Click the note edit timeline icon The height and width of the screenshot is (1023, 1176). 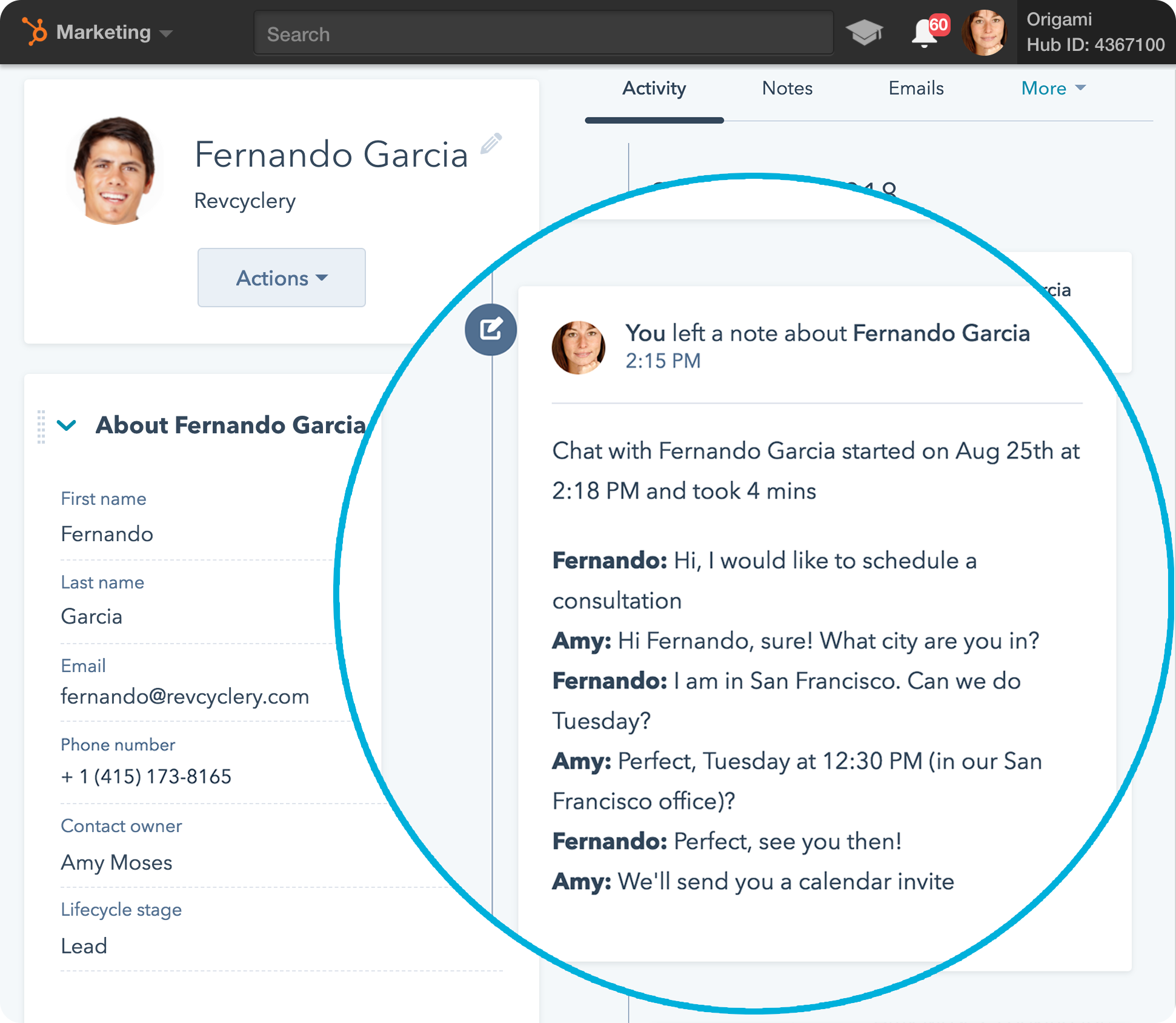click(491, 330)
